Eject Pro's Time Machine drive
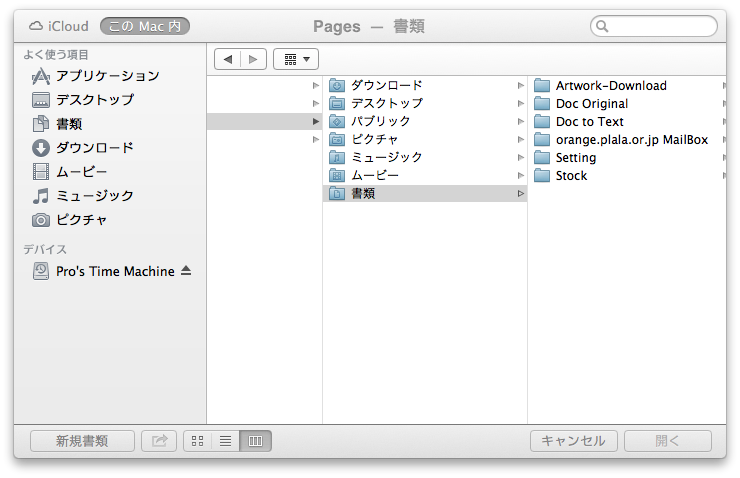This screenshot has height=478, width=740. pos(186,272)
